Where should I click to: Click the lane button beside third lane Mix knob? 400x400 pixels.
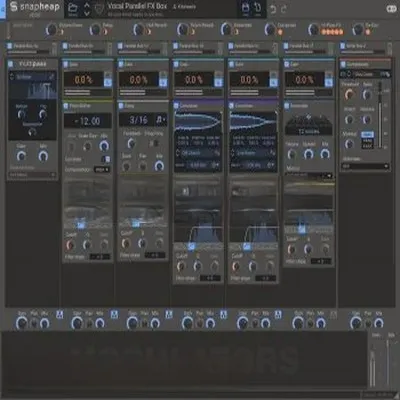point(169,314)
